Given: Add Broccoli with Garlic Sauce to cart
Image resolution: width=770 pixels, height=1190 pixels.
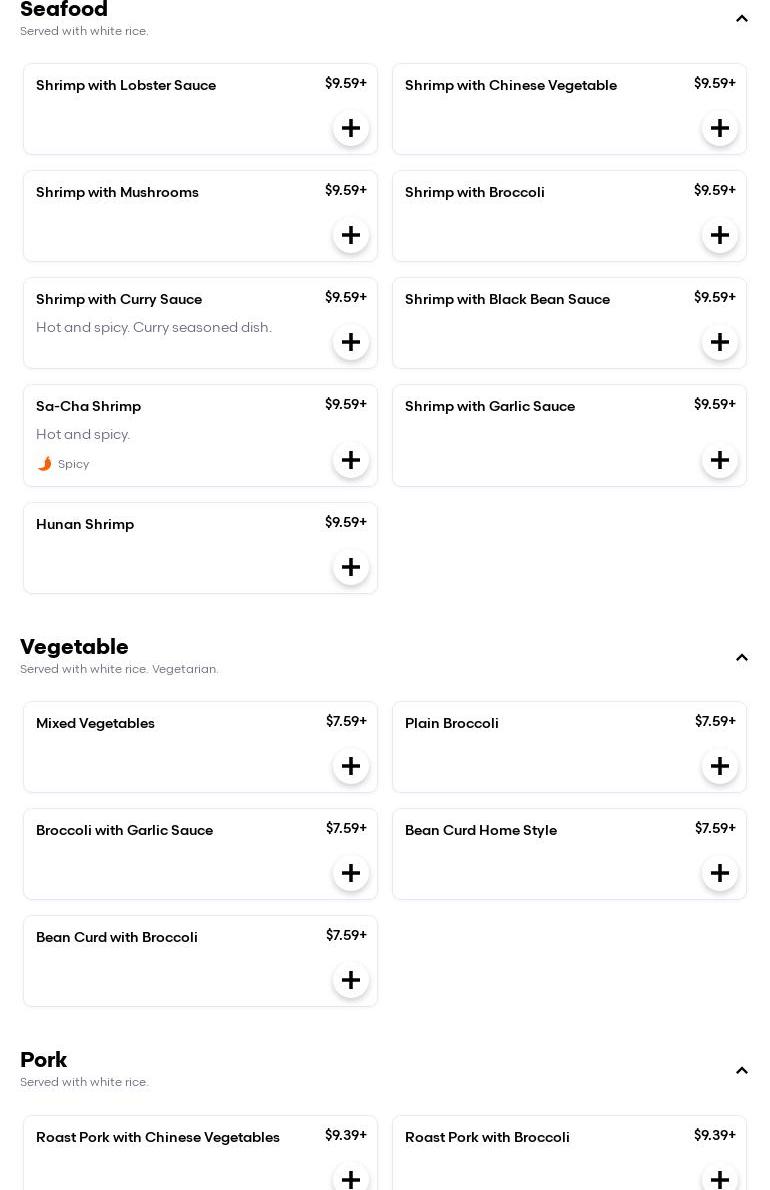Looking at the screenshot, I should coord(351,873).
